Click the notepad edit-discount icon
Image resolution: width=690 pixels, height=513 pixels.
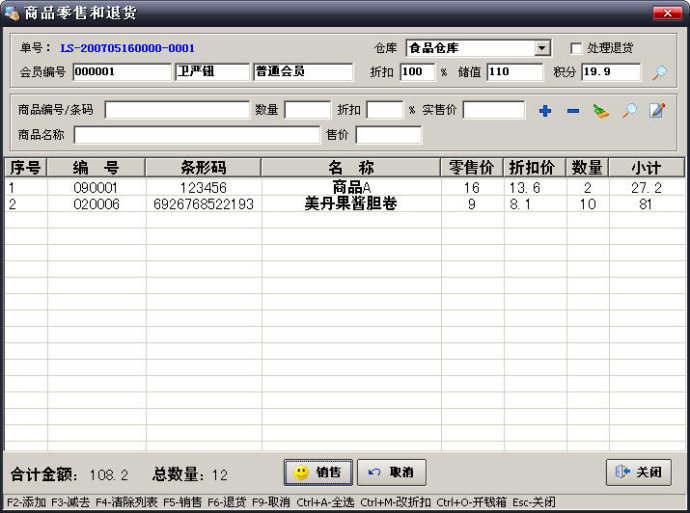657,111
